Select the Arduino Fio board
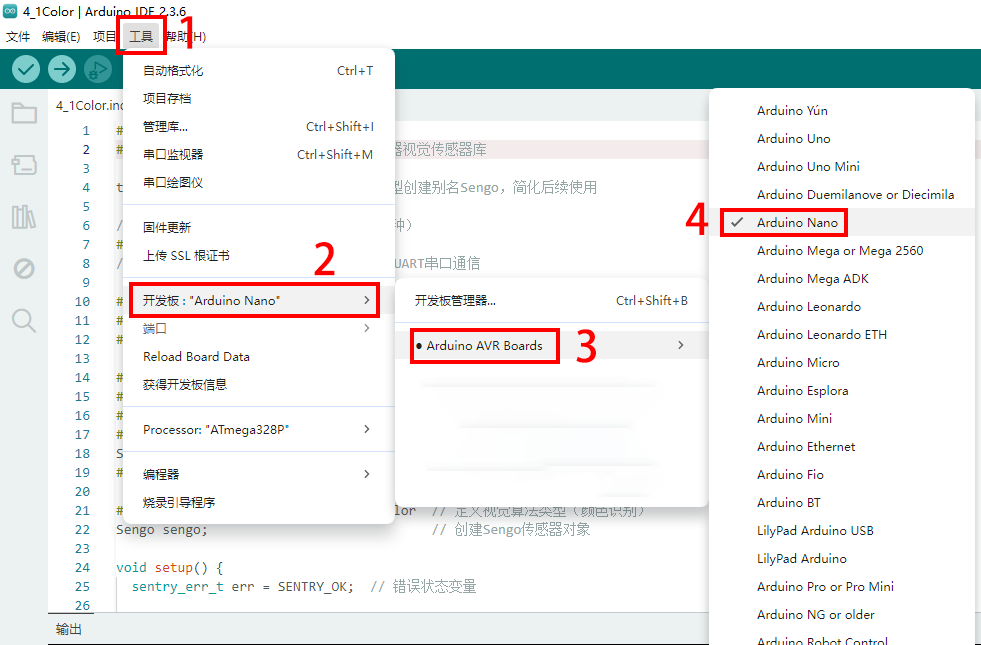The height and width of the screenshot is (645, 981). pos(842,475)
